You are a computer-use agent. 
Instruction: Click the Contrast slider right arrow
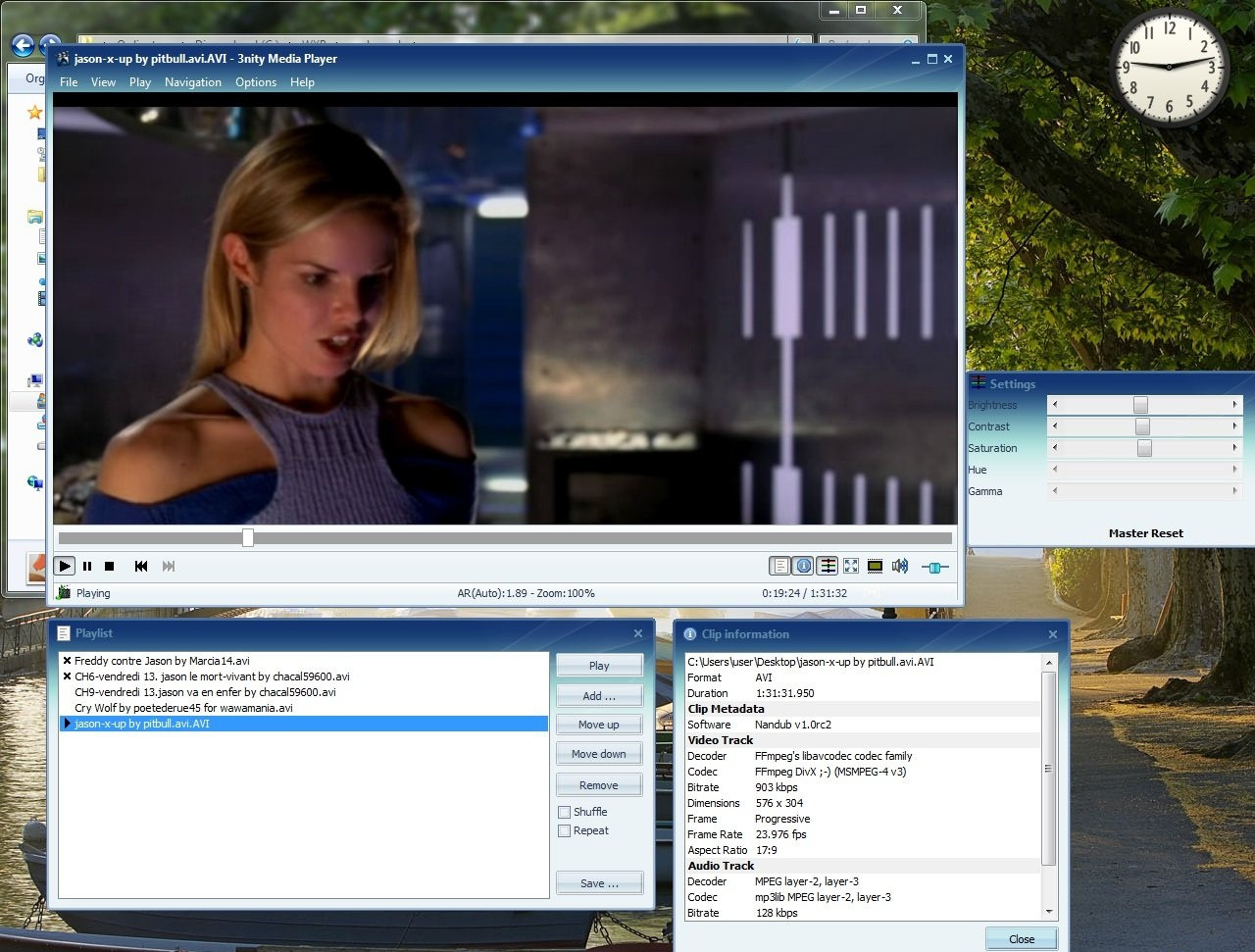1235,426
